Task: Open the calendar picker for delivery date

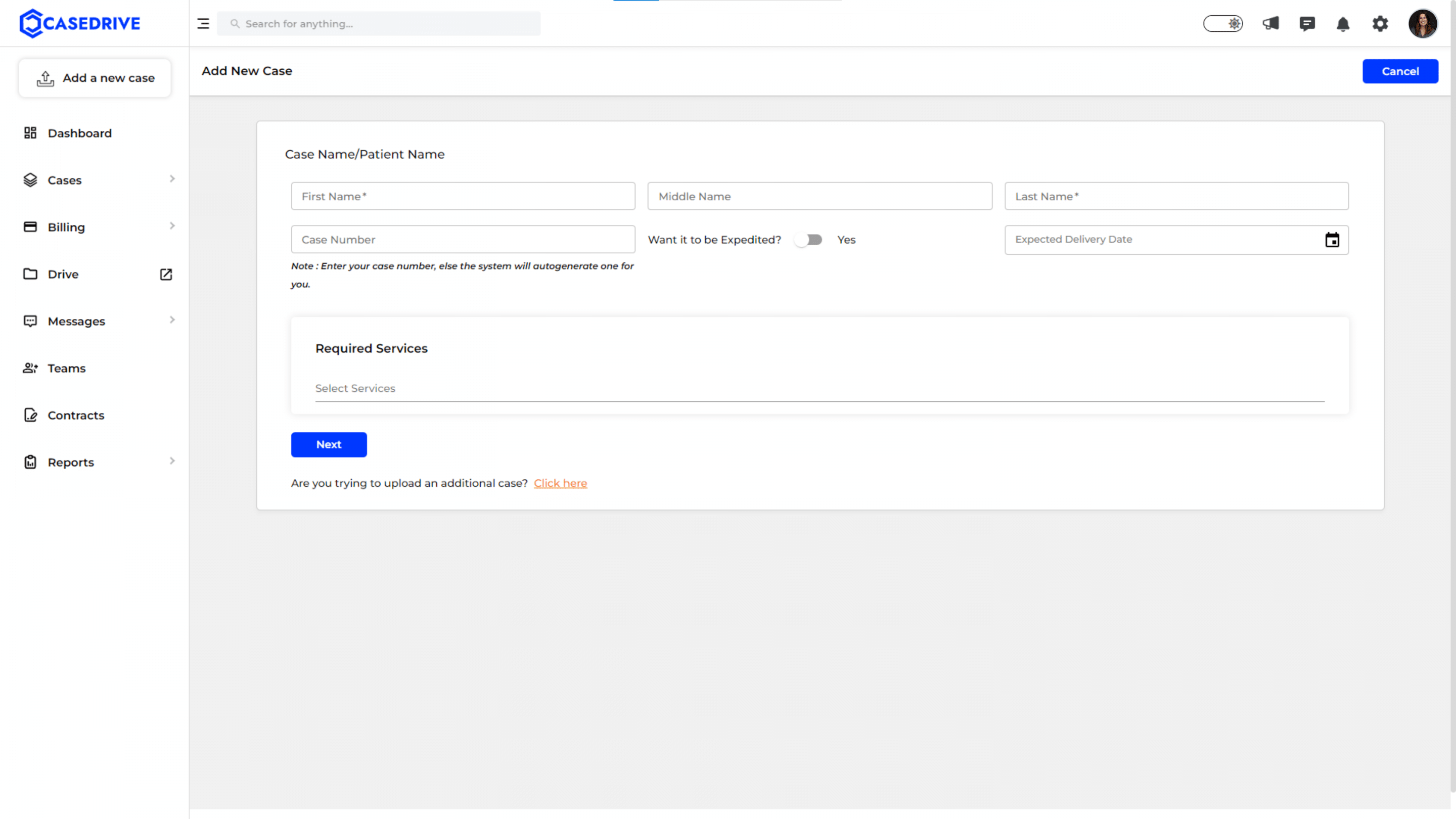Action: [x=1332, y=240]
